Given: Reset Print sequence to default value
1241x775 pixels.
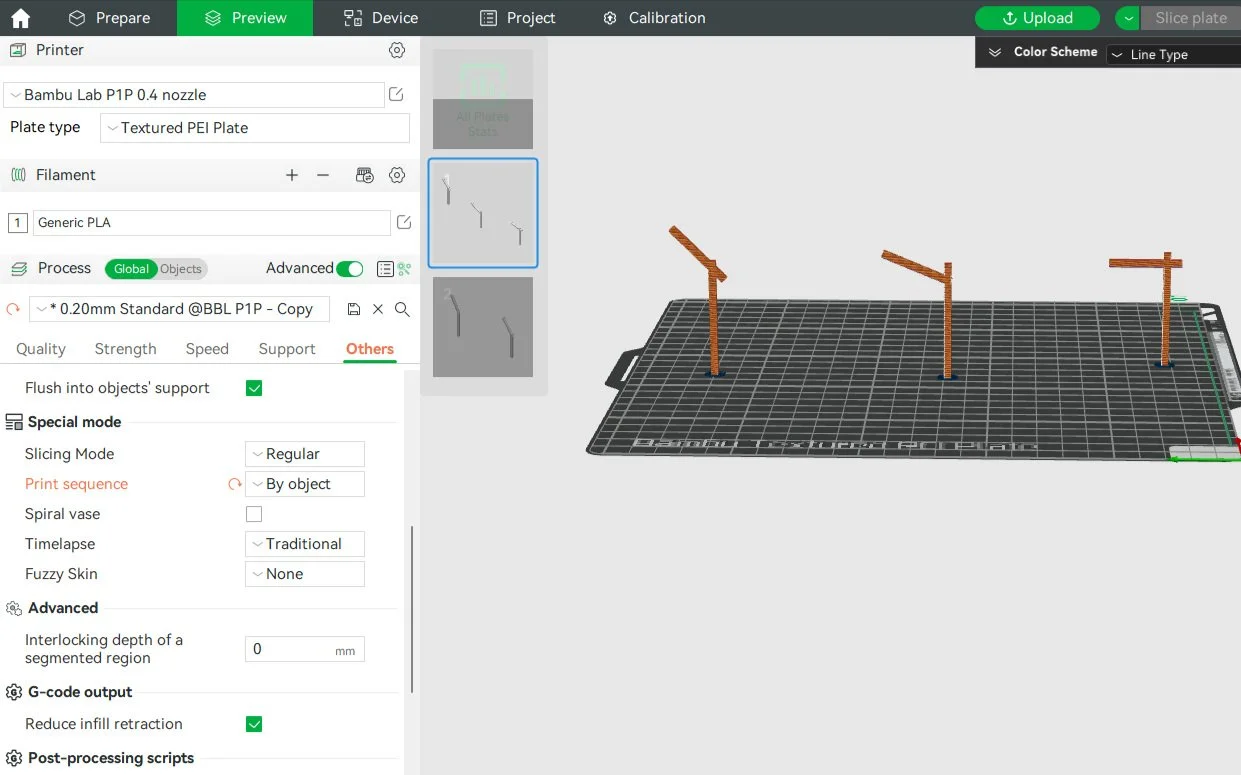Looking at the screenshot, I should click(x=235, y=484).
